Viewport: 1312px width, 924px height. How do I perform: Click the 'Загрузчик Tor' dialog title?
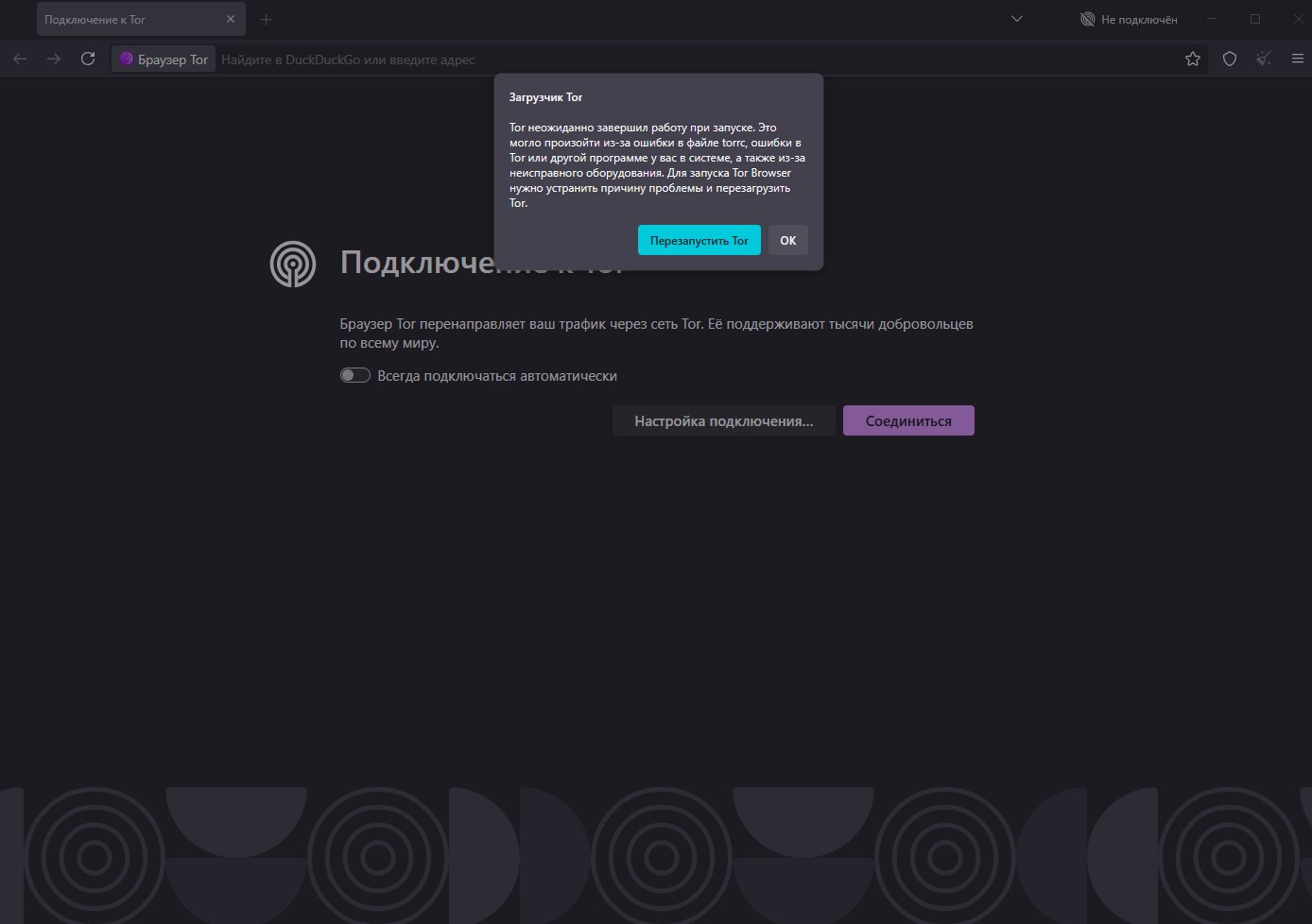pos(545,97)
